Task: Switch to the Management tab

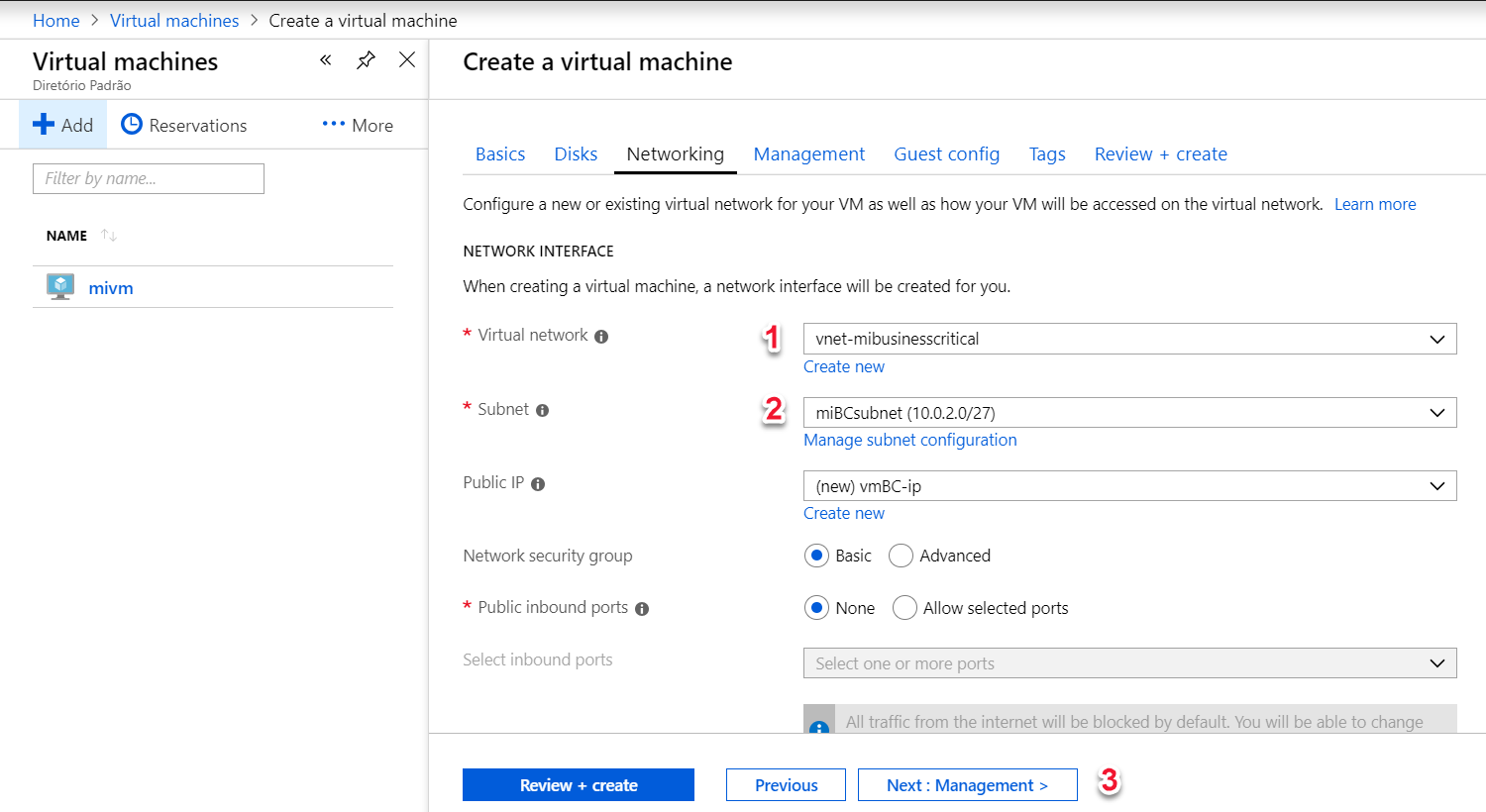Action: point(808,154)
